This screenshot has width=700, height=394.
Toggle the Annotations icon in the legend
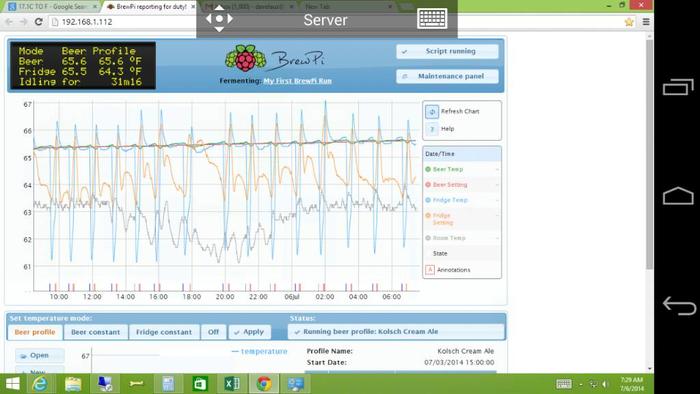pos(430,270)
